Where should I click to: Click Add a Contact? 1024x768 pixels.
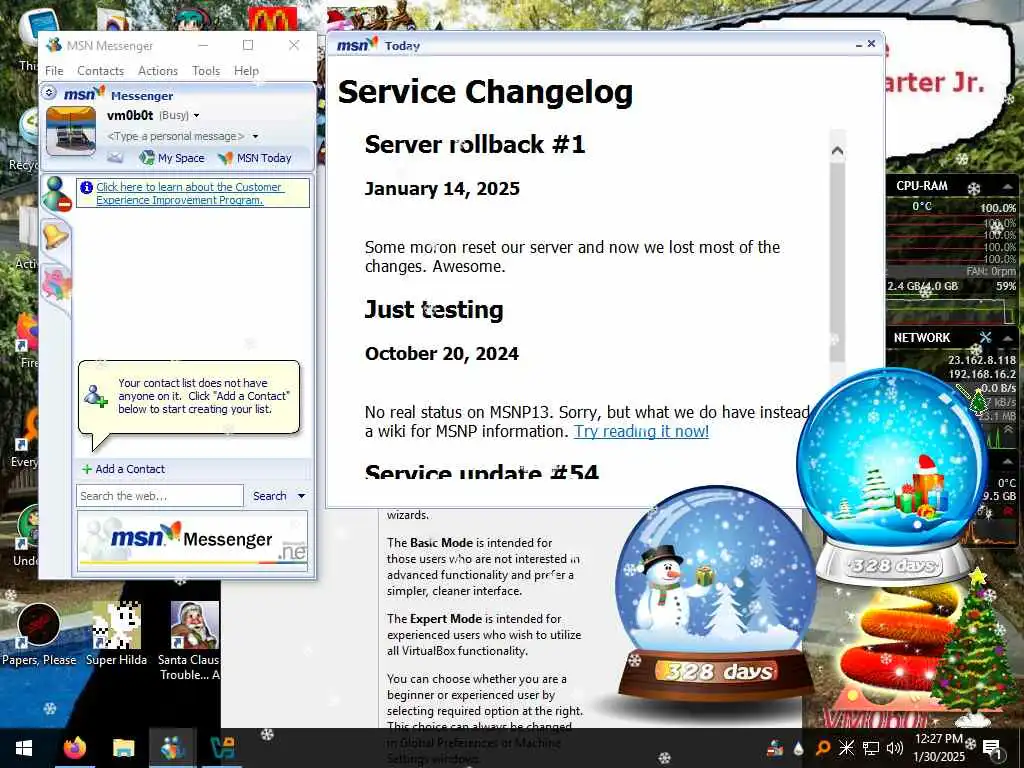click(x=130, y=469)
